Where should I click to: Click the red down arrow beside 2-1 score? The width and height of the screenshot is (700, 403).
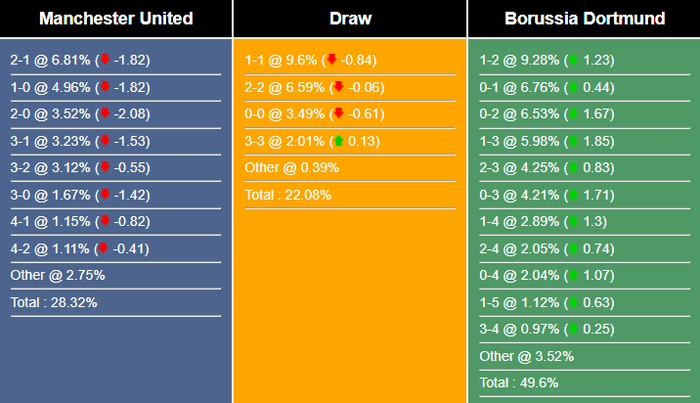tap(105, 60)
